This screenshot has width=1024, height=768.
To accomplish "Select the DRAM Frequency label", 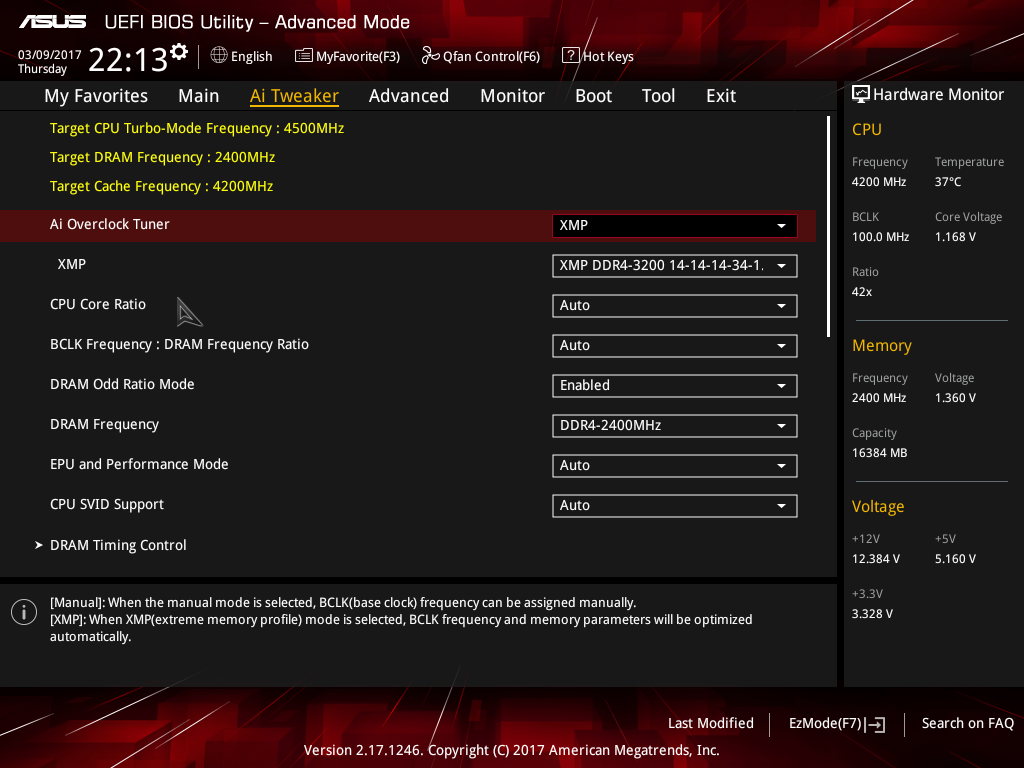I will pyautogui.click(x=104, y=424).
